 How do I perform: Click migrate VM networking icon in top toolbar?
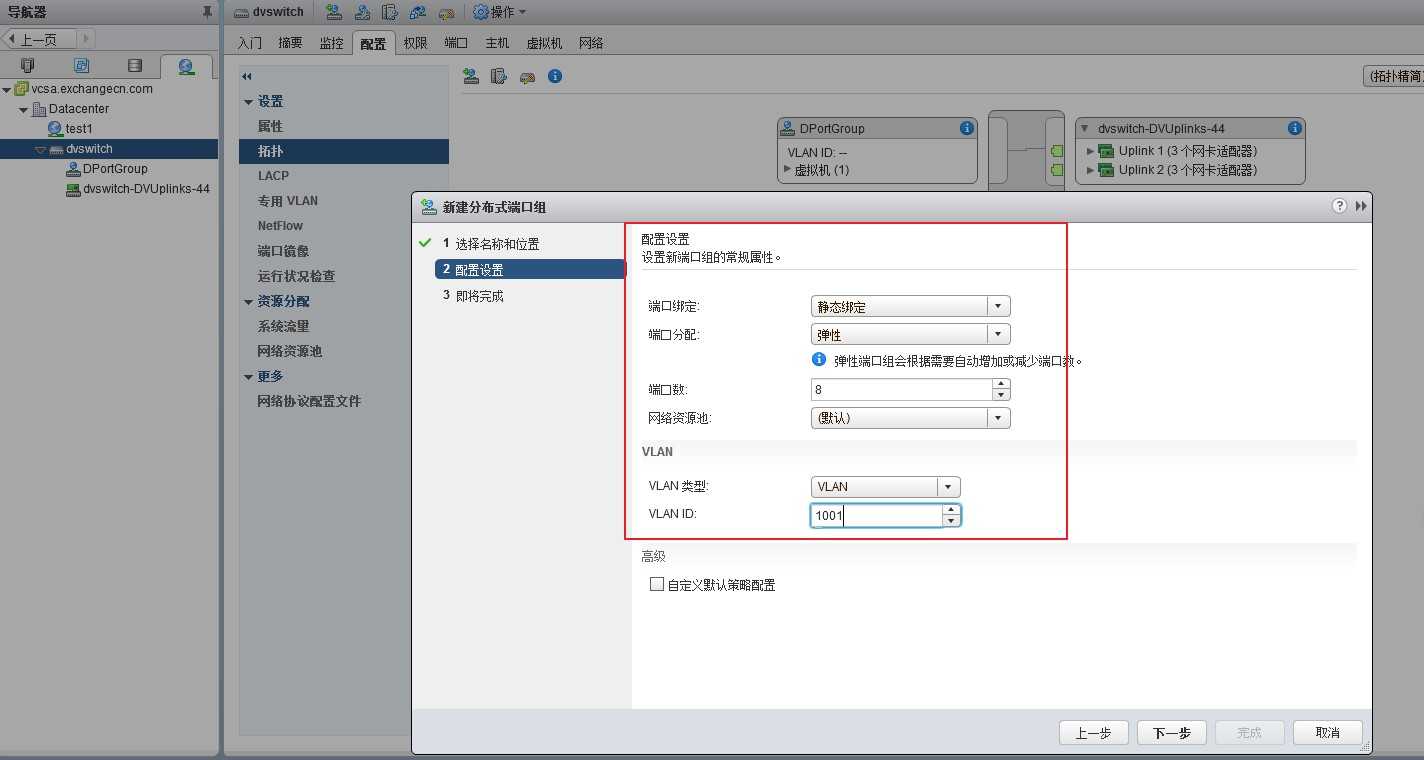[x=418, y=12]
